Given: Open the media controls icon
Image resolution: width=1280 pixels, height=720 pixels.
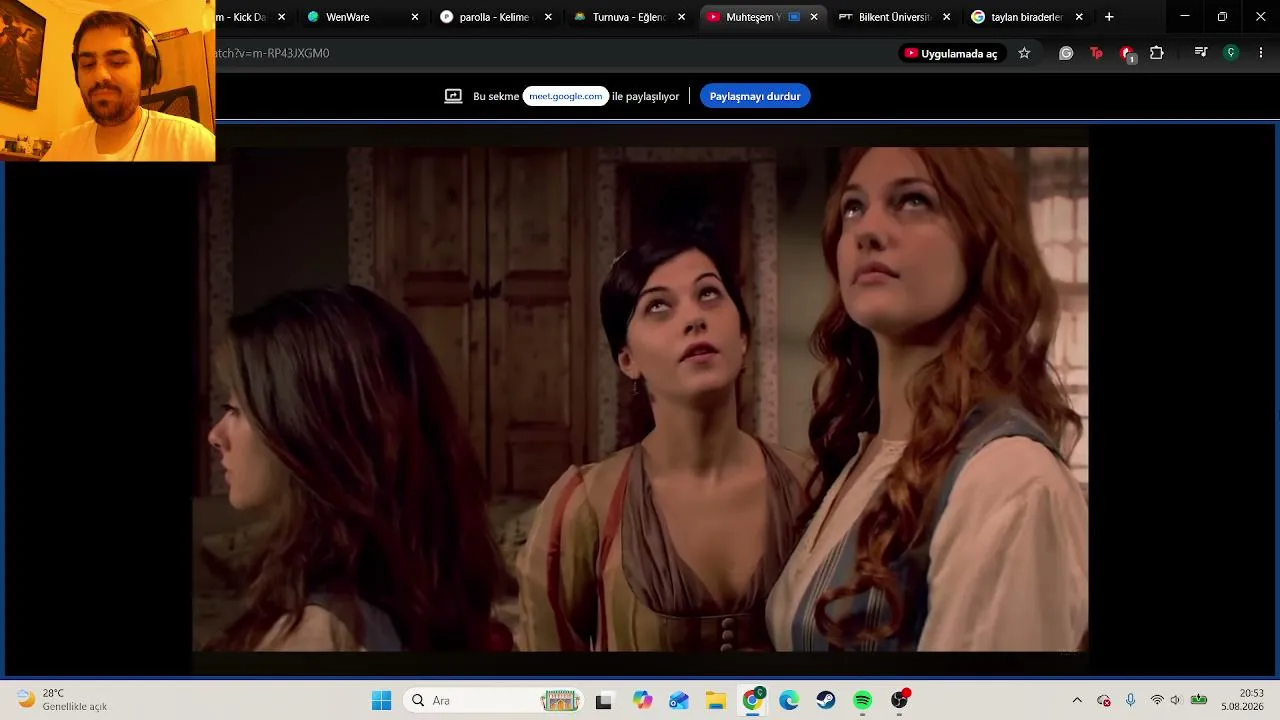Looking at the screenshot, I should click(1201, 53).
